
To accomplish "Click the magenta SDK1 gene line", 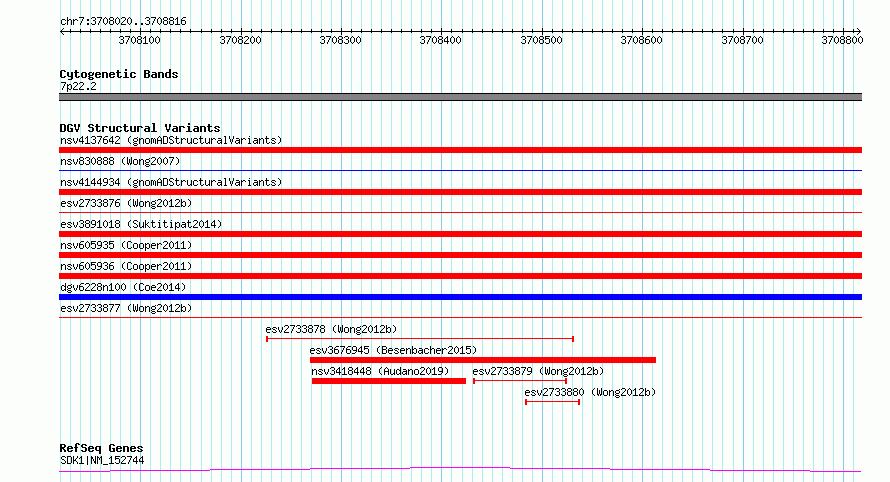I will [460, 470].
